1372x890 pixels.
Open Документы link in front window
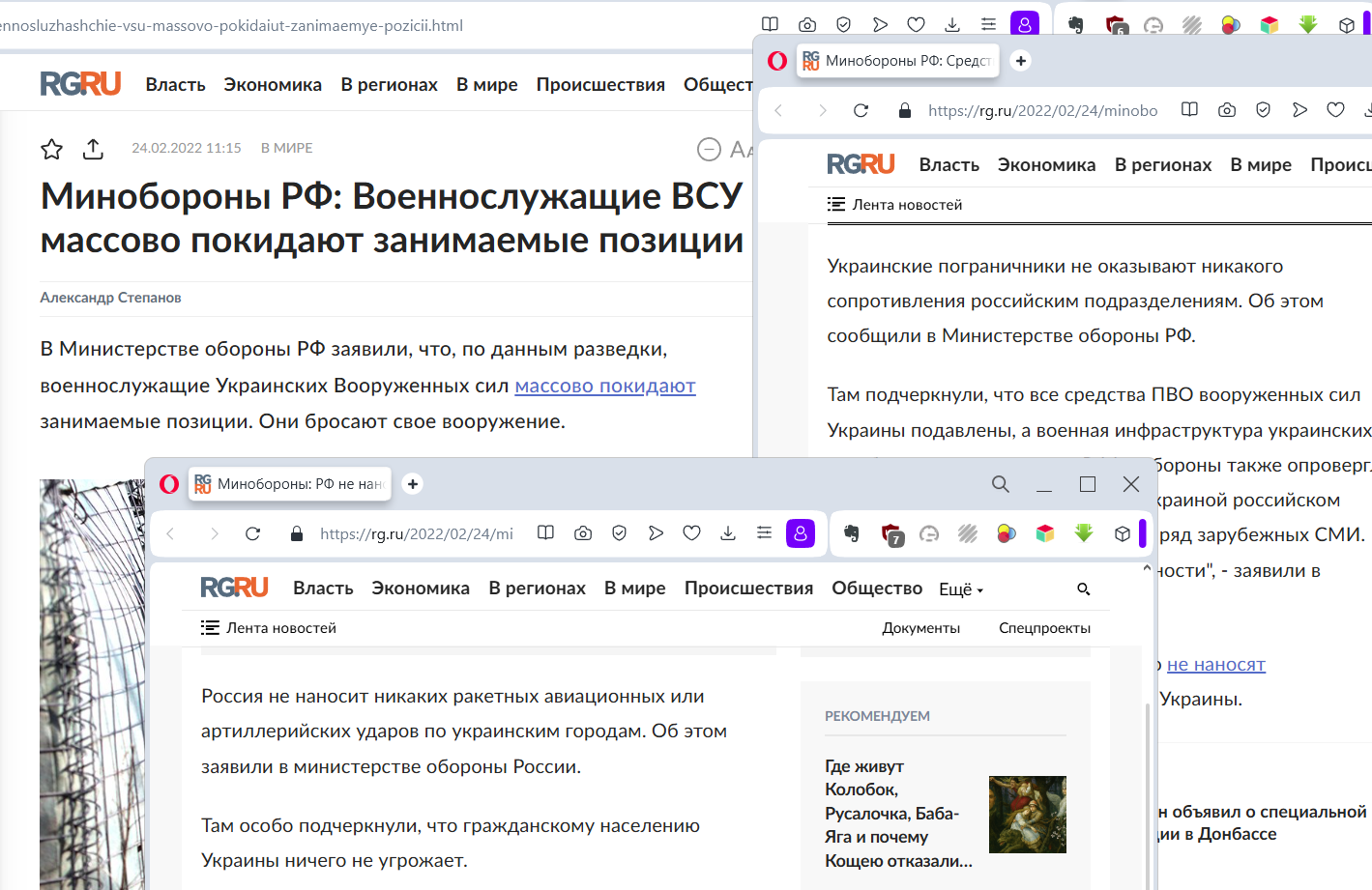(920, 628)
